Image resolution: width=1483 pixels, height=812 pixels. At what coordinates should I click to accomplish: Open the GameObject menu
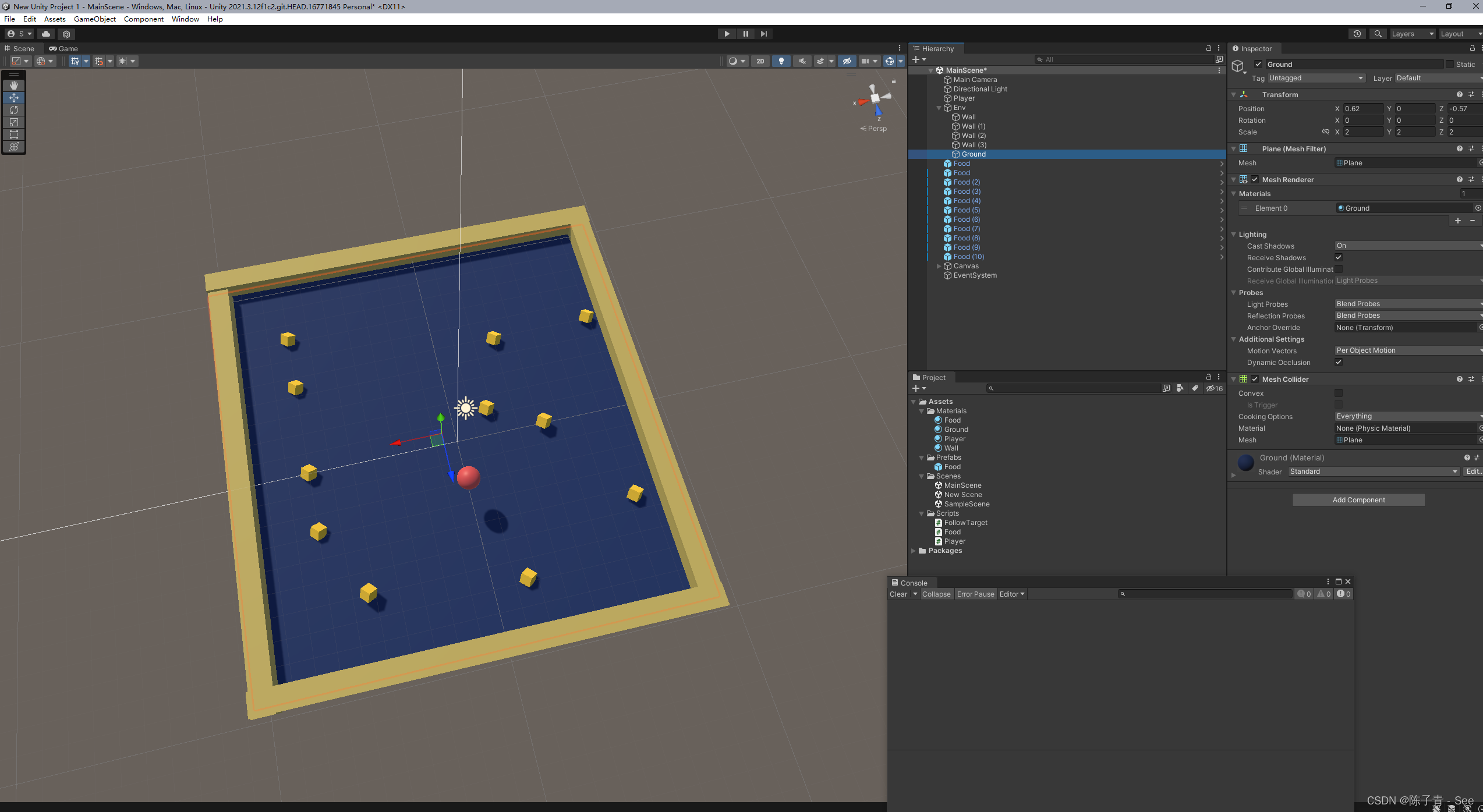pos(94,19)
